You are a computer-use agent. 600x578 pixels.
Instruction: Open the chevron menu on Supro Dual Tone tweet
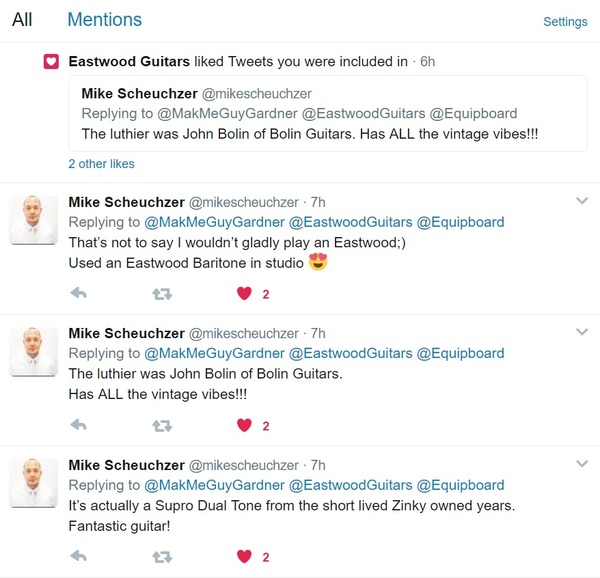[x=582, y=464]
